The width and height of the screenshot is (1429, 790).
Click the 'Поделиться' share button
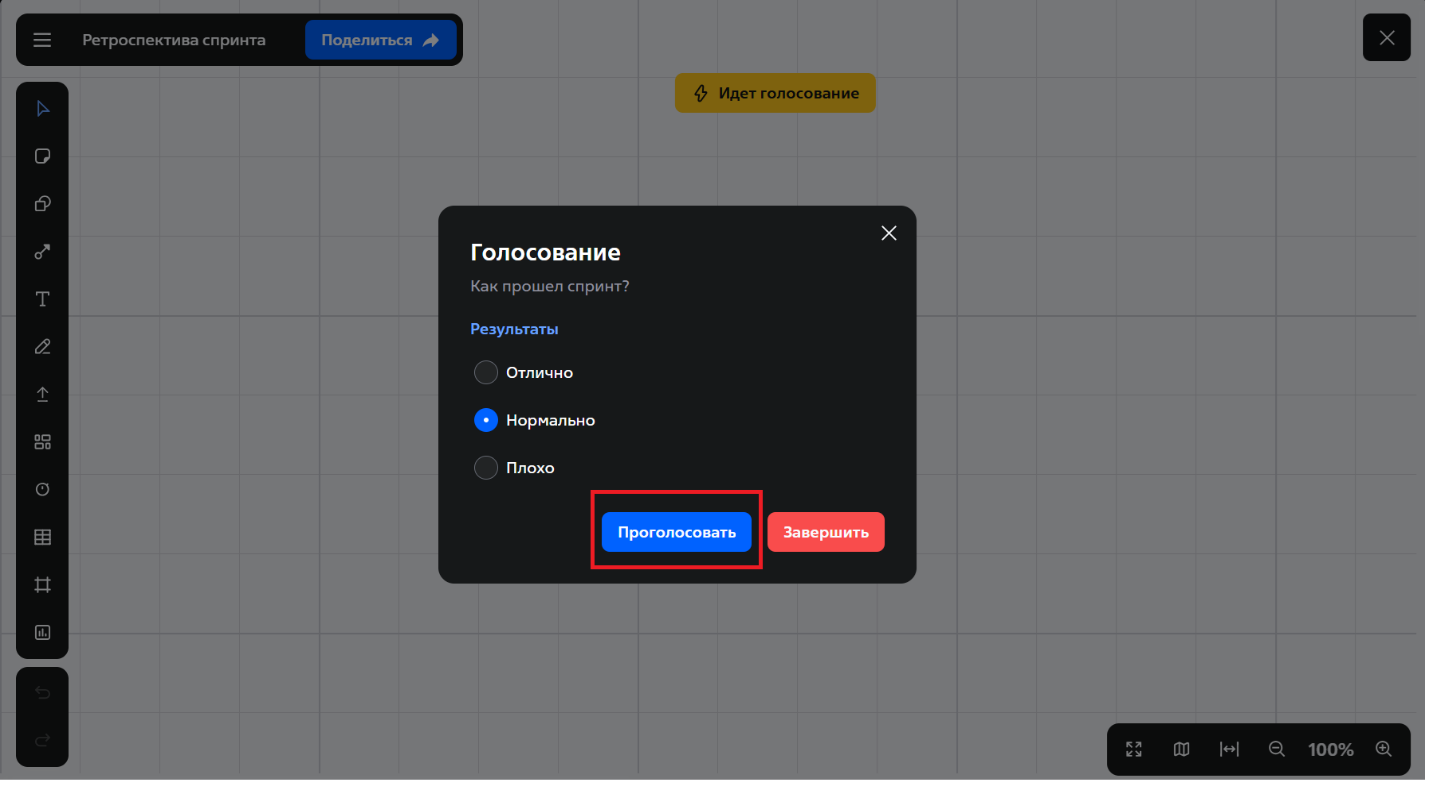click(x=380, y=40)
